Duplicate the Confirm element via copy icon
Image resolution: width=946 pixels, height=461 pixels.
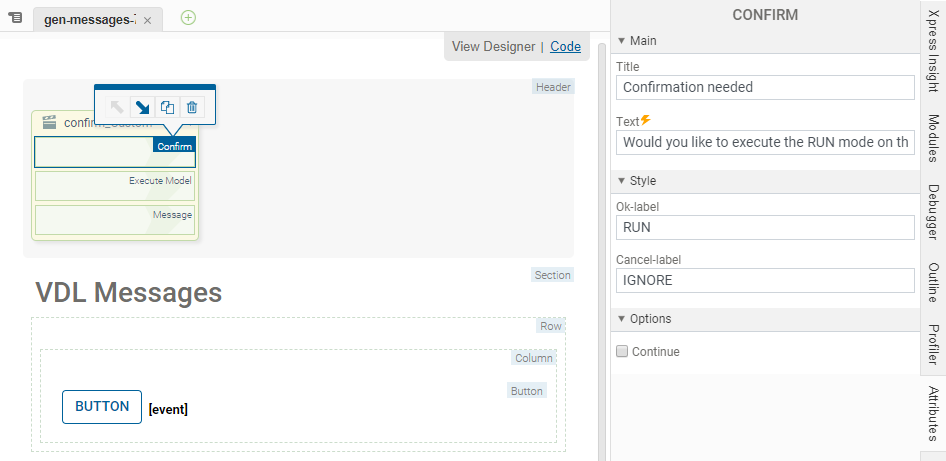[x=168, y=107]
